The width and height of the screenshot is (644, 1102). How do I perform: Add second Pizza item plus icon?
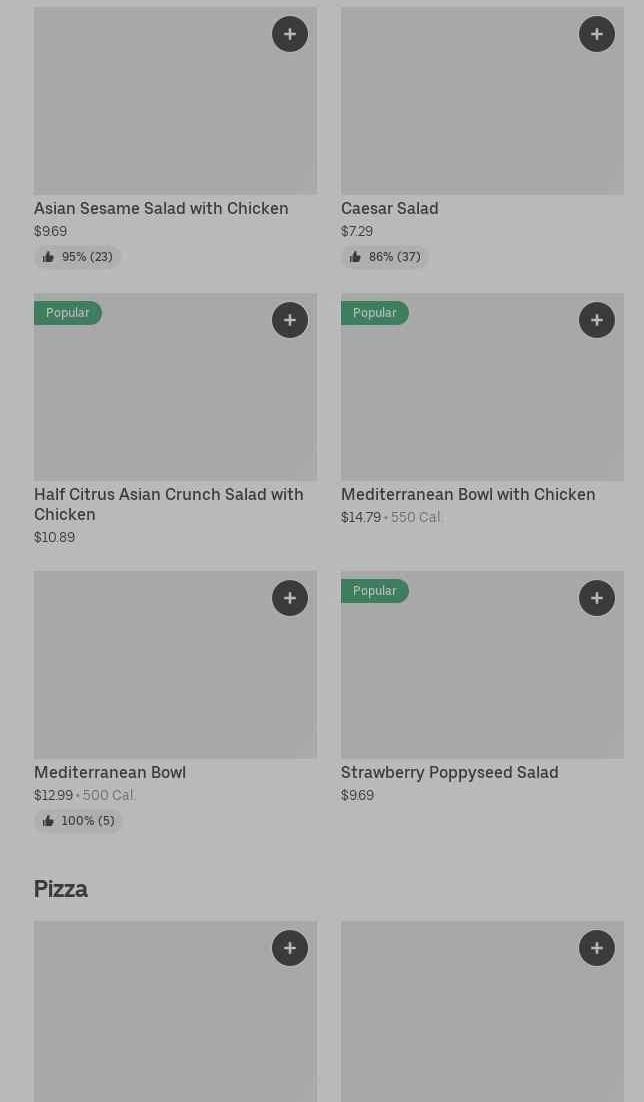(x=597, y=948)
